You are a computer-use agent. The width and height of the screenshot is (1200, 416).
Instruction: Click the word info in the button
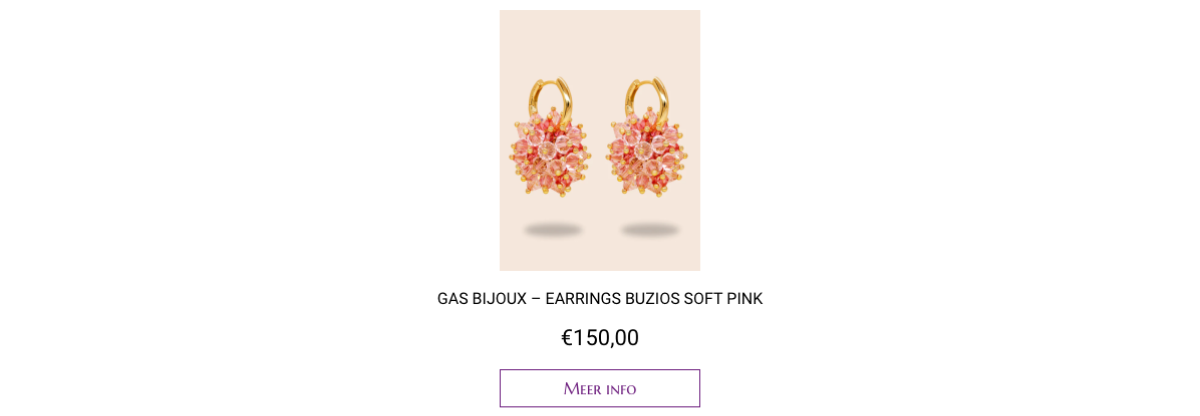pos(621,389)
